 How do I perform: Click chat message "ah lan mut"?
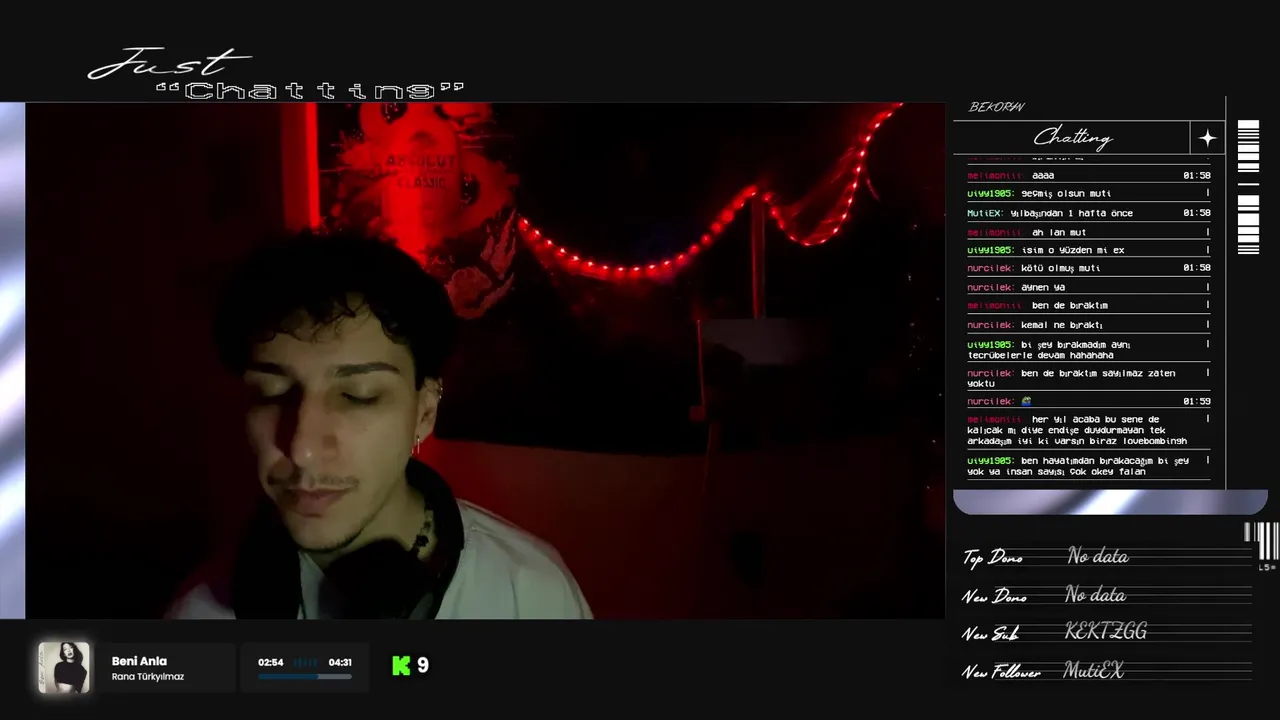pos(1058,232)
